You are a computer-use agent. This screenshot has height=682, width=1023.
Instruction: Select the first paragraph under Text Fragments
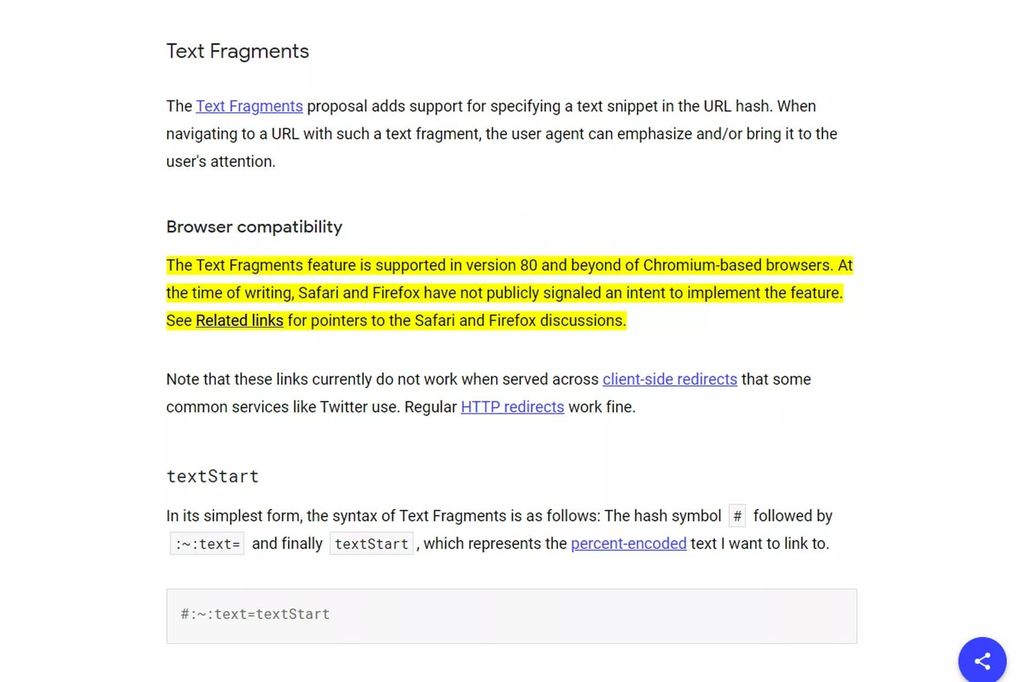[500, 133]
